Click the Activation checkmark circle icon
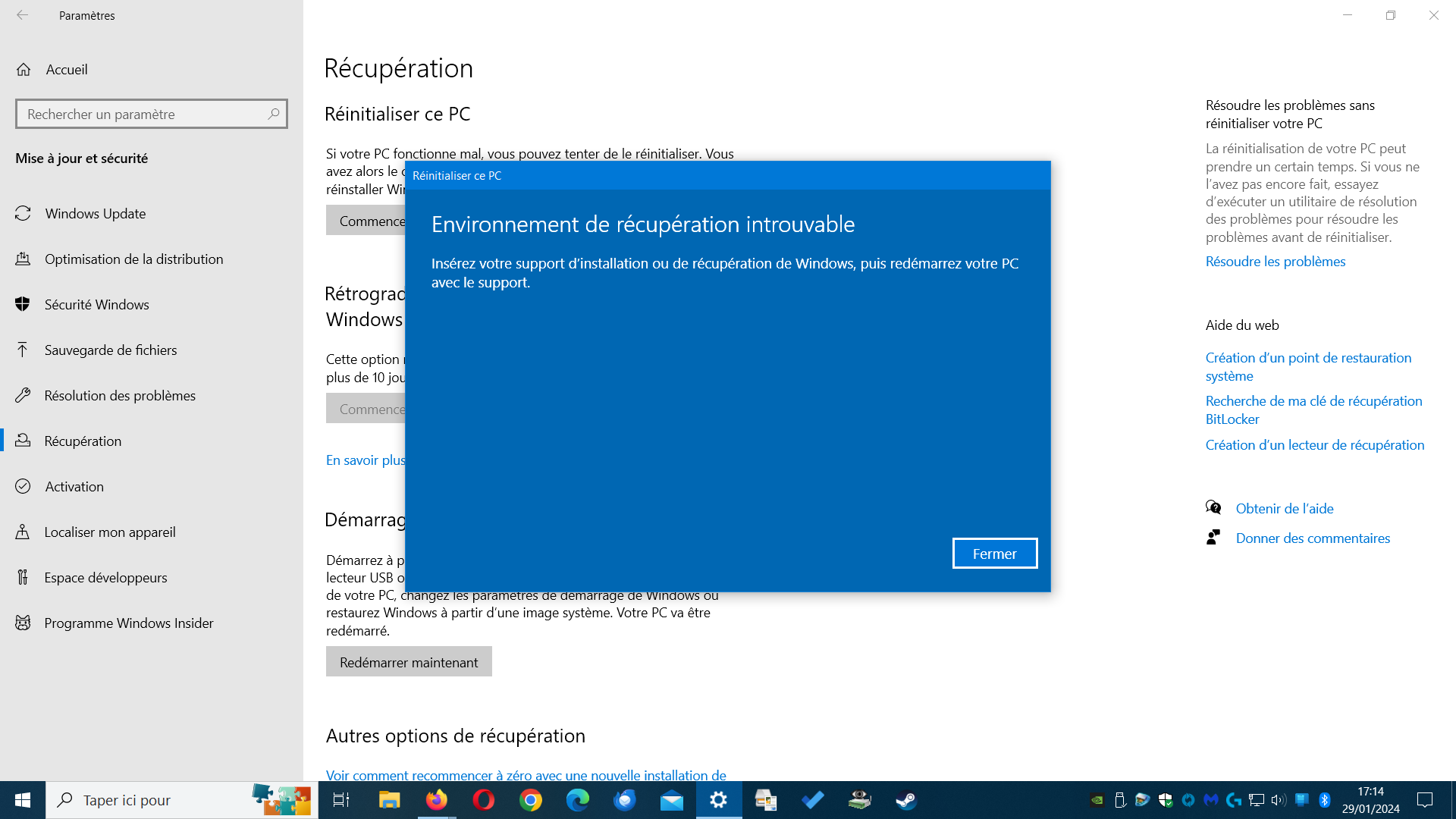1456x819 pixels. [24, 486]
